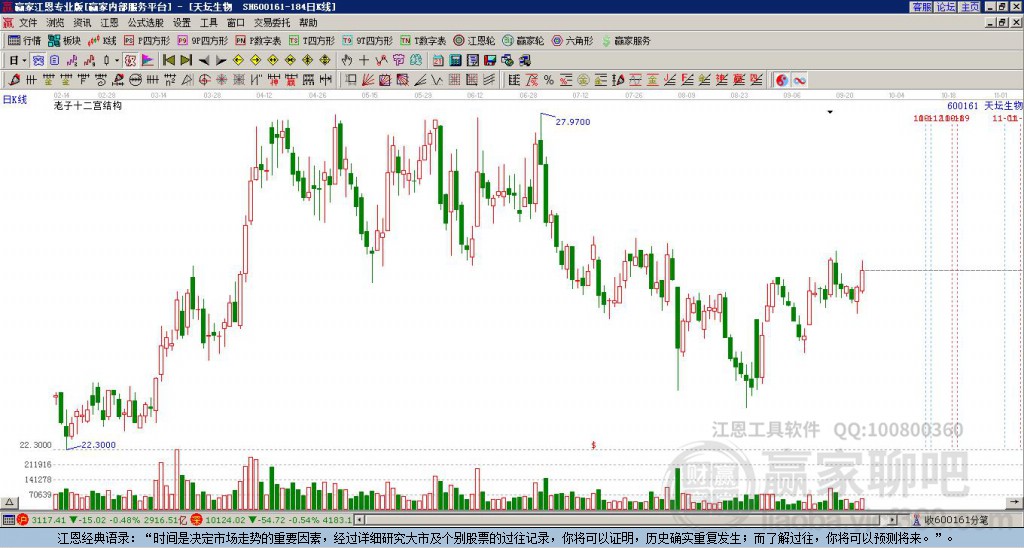1024x548 pixels.
Task: Jump to first bar with green skip-back icon
Action: [168, 60]
